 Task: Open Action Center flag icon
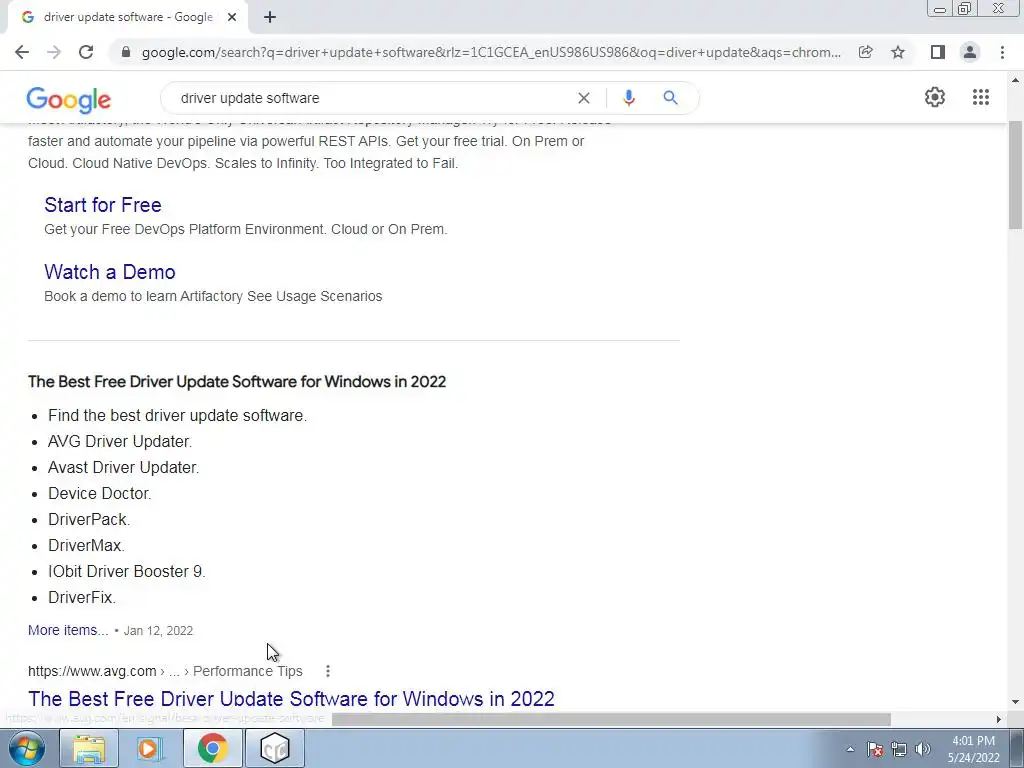coord(875,750)
